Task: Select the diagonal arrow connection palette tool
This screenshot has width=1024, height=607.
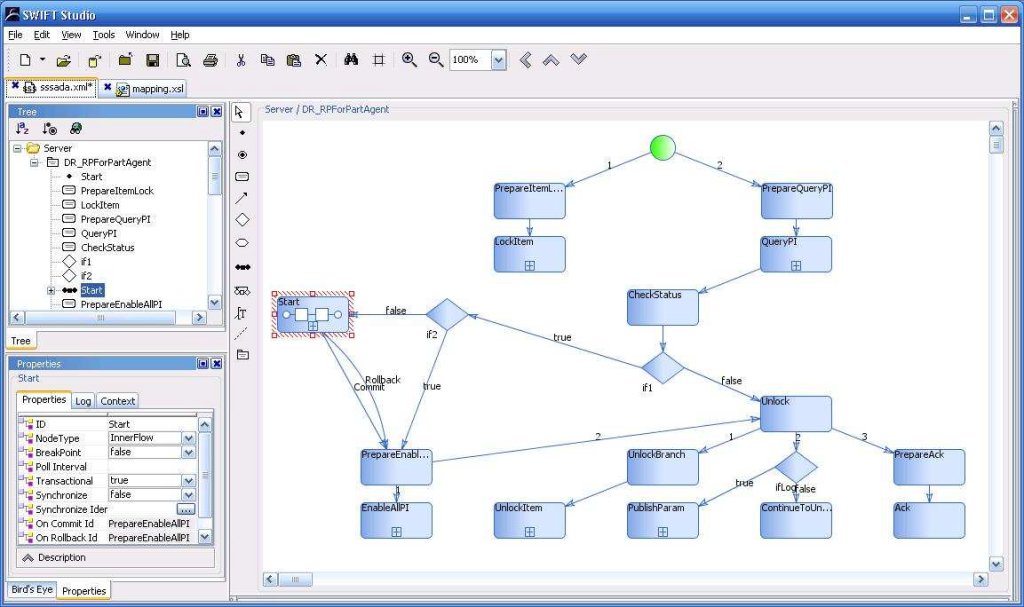Action: pyautogui.click(x=242, y=198)
